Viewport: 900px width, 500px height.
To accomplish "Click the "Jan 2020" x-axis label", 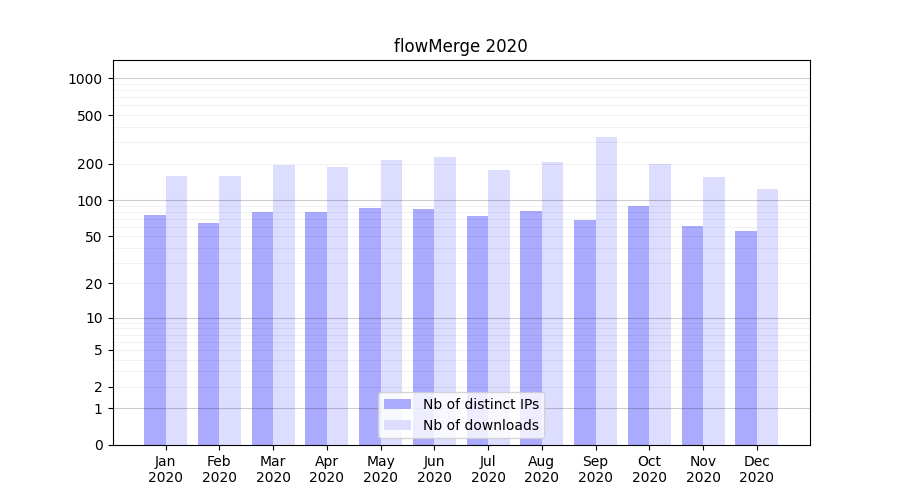I will click(166, 469).
